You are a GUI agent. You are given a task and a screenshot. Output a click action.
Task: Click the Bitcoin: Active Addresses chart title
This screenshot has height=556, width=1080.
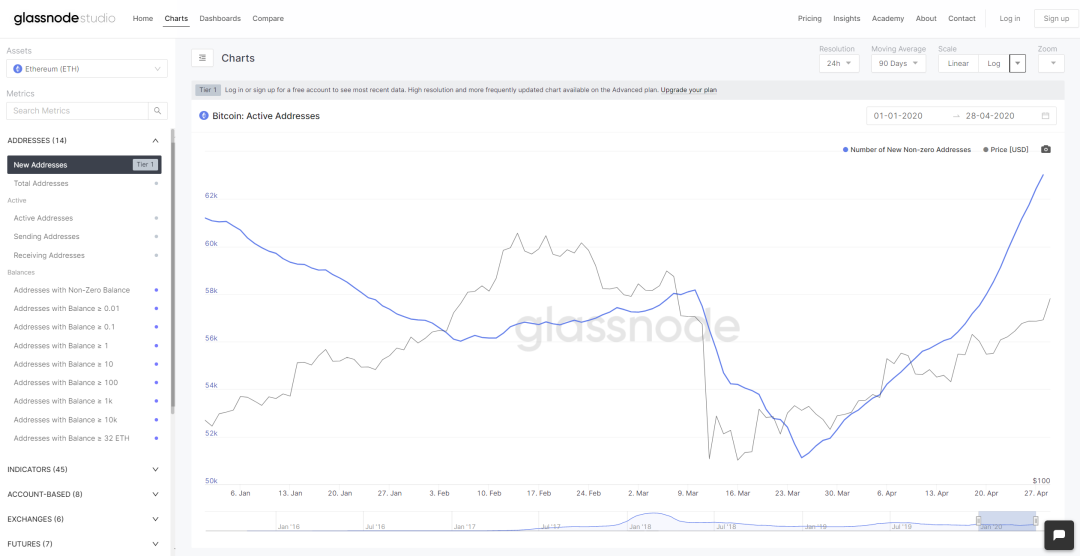[x=266, y=116]
